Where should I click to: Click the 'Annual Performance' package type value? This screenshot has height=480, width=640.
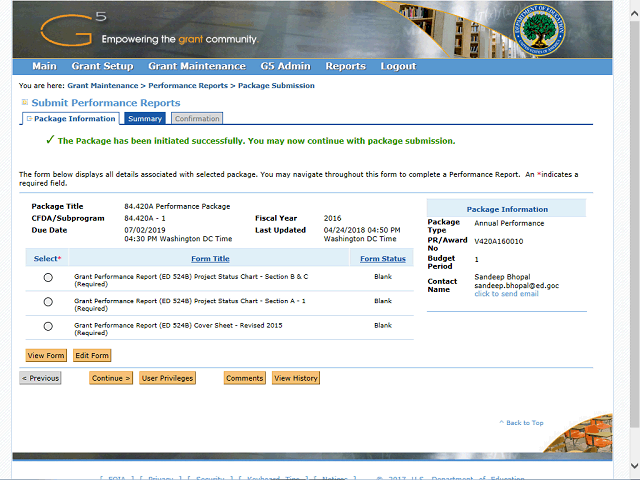click(x=509, y=223)
